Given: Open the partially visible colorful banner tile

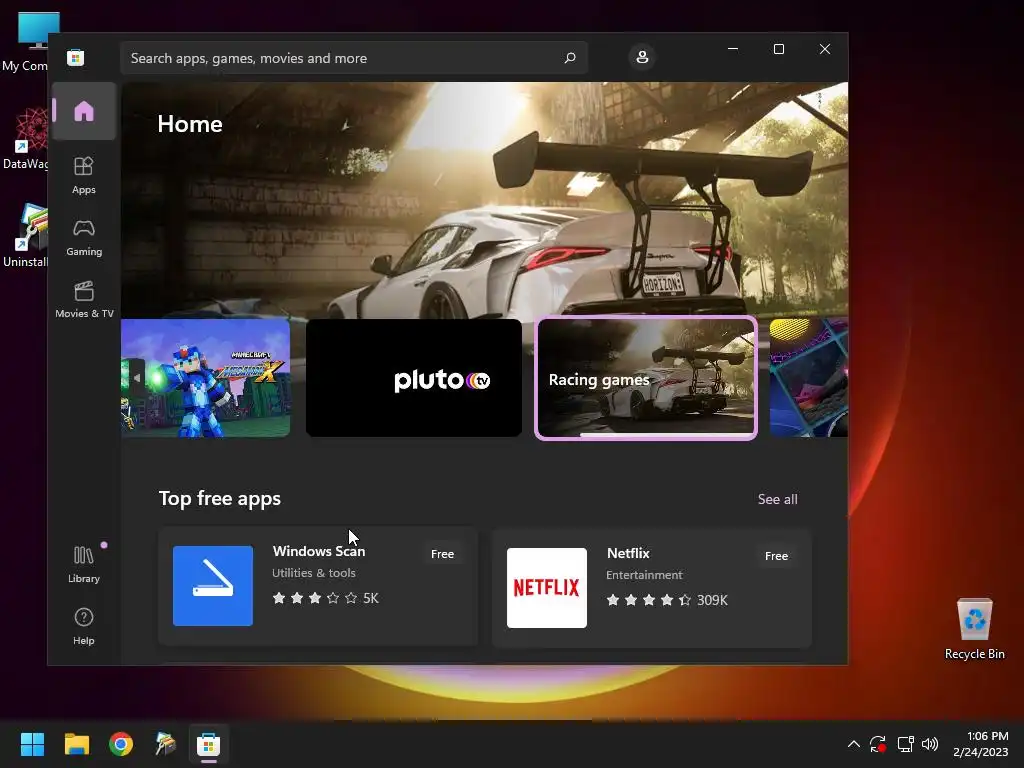Looking at the screenshot, I should [808, 377].
